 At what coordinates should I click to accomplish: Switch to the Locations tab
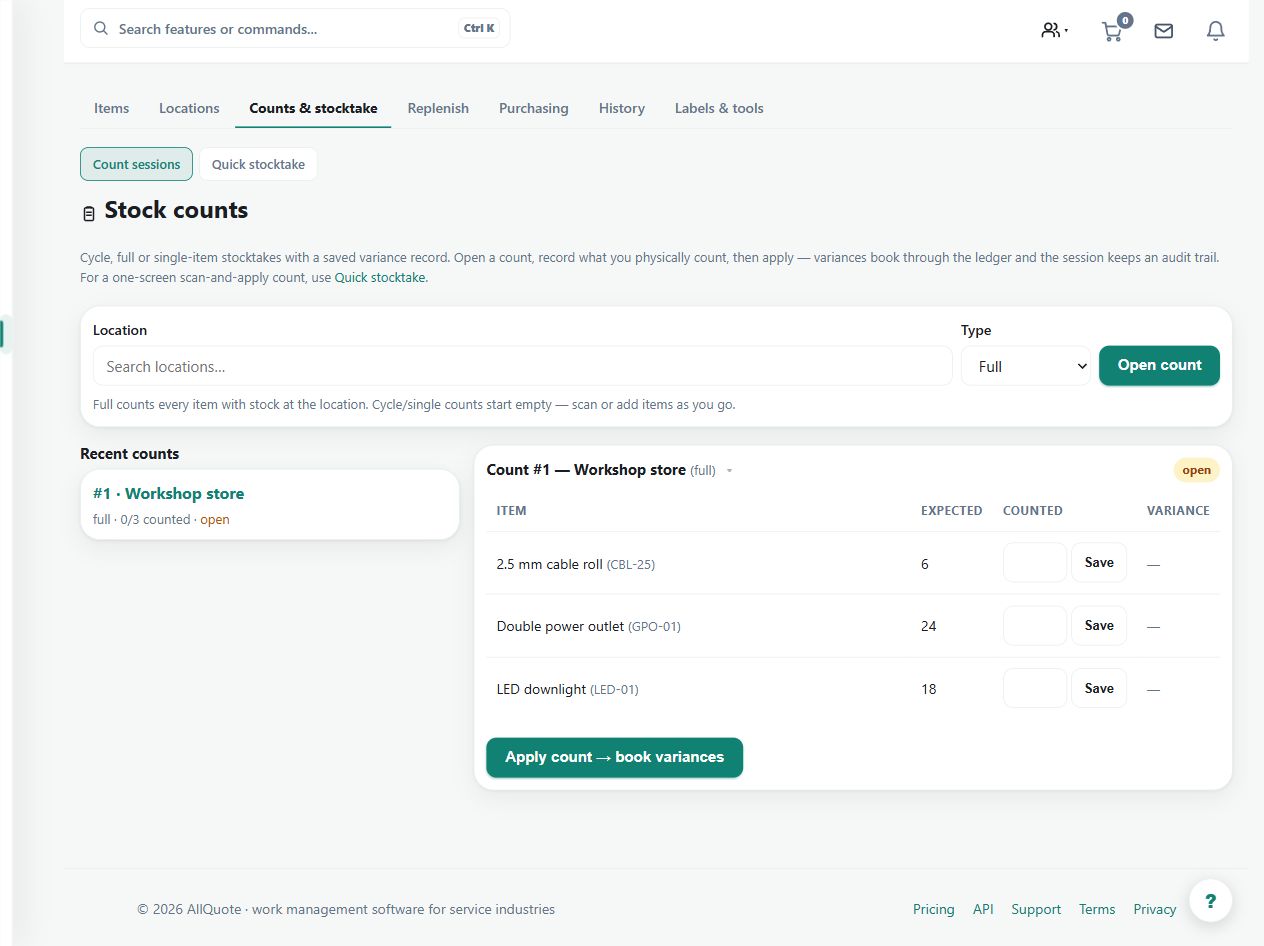click(189, 108)
